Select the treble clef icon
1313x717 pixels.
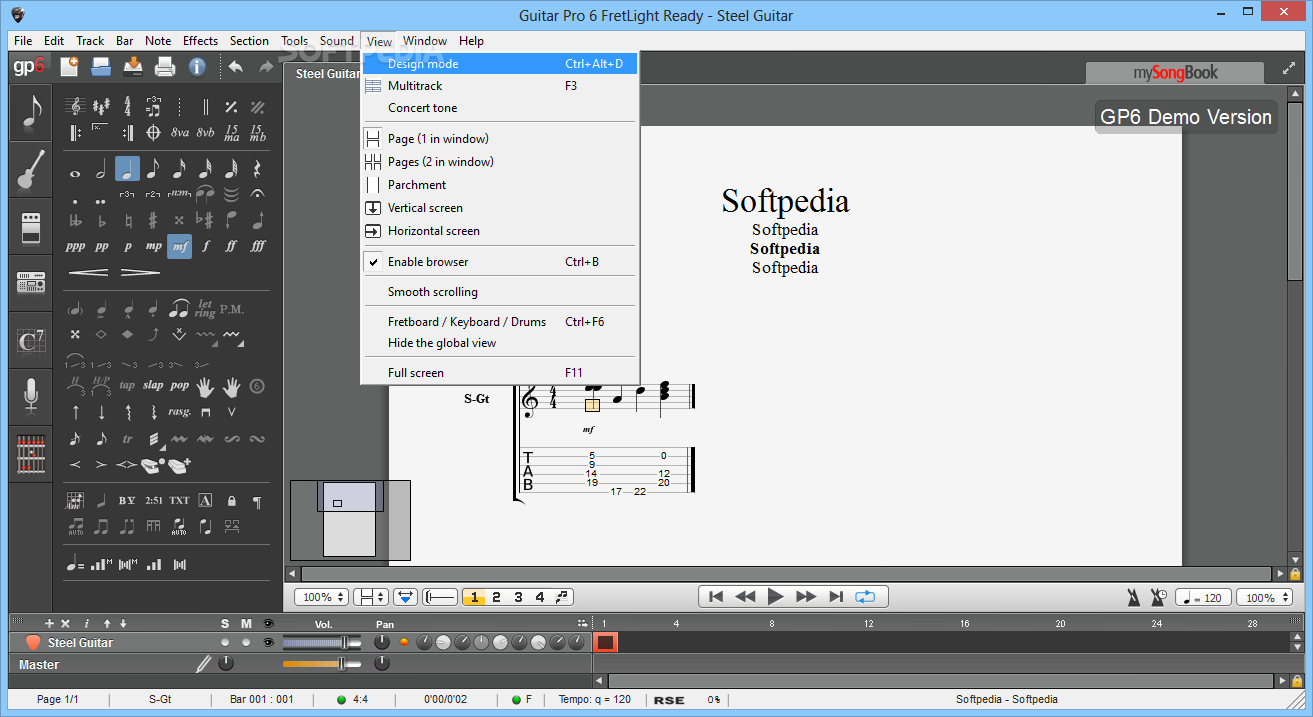click(75, 106)
